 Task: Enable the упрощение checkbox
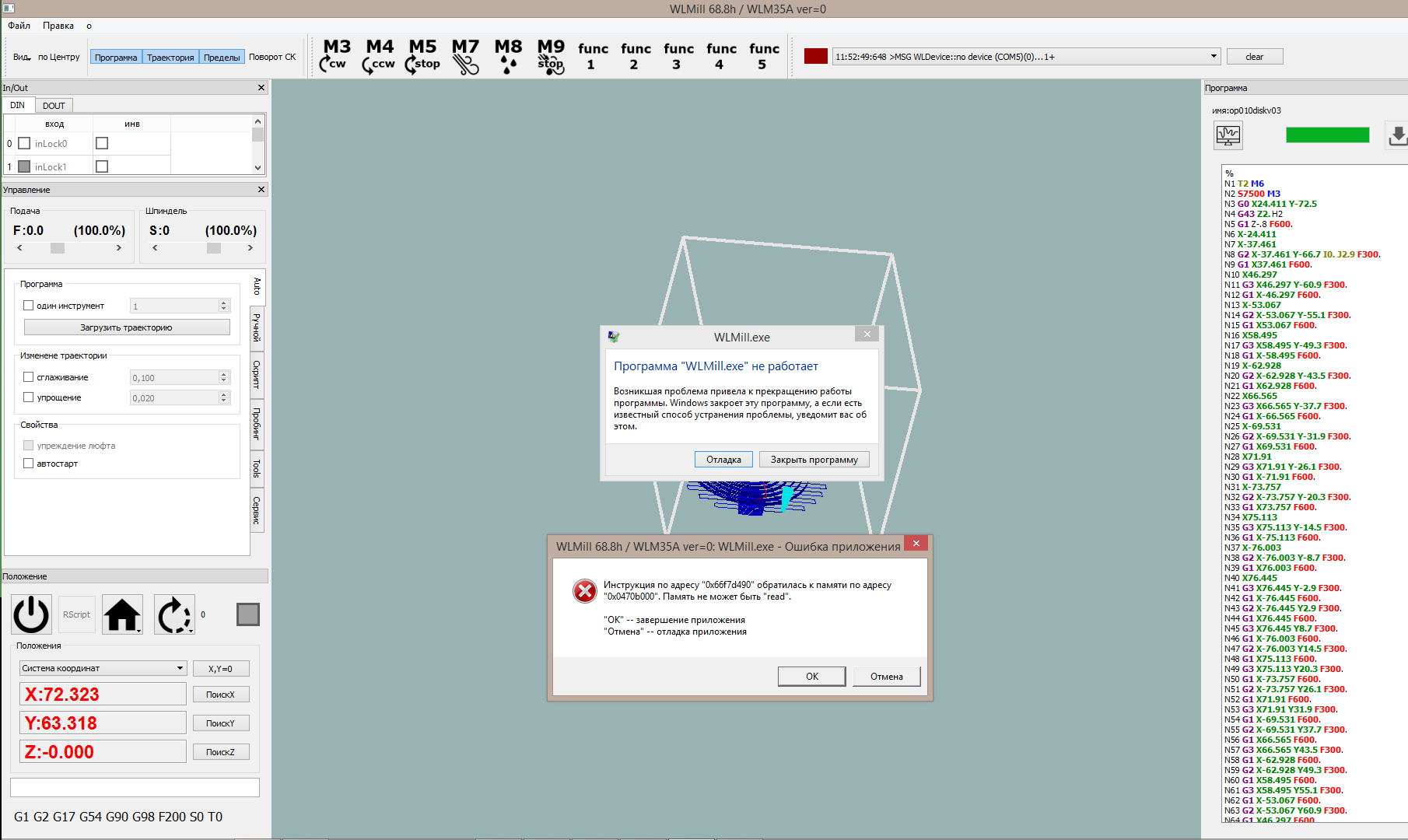point(28,397)
